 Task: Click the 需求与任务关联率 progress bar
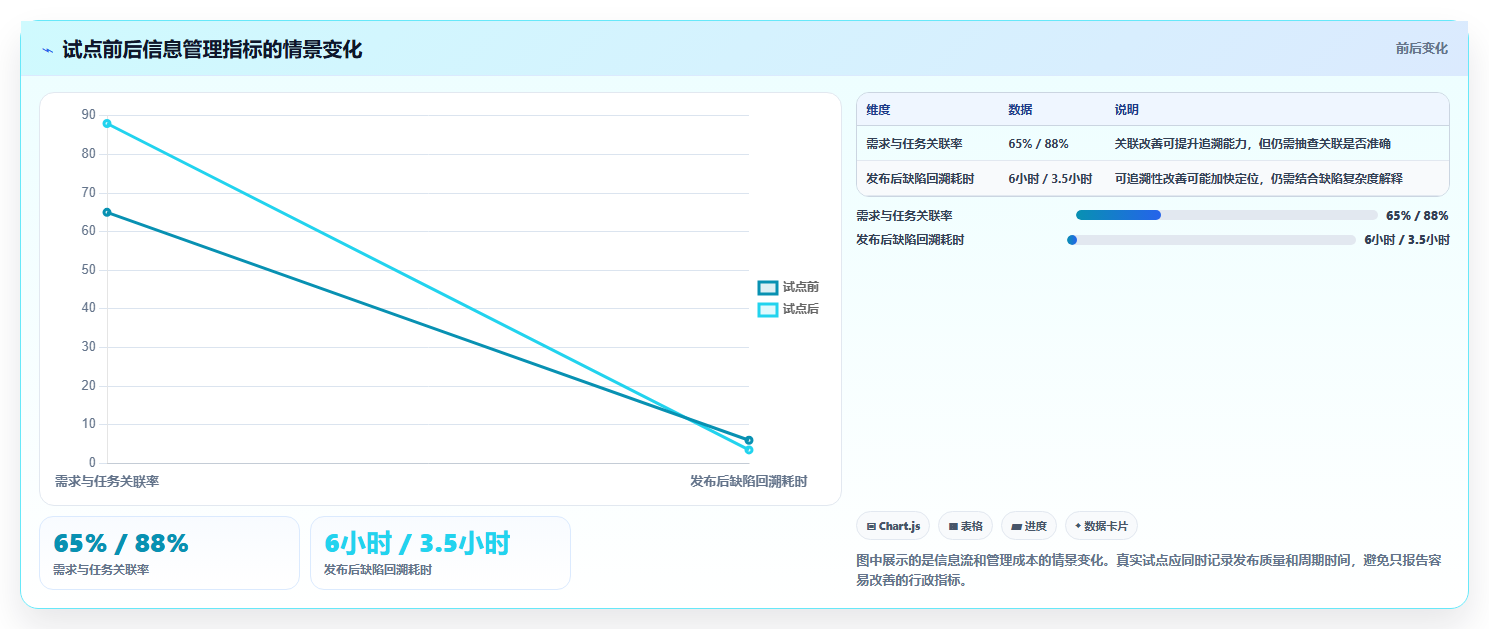(1227, 215)
